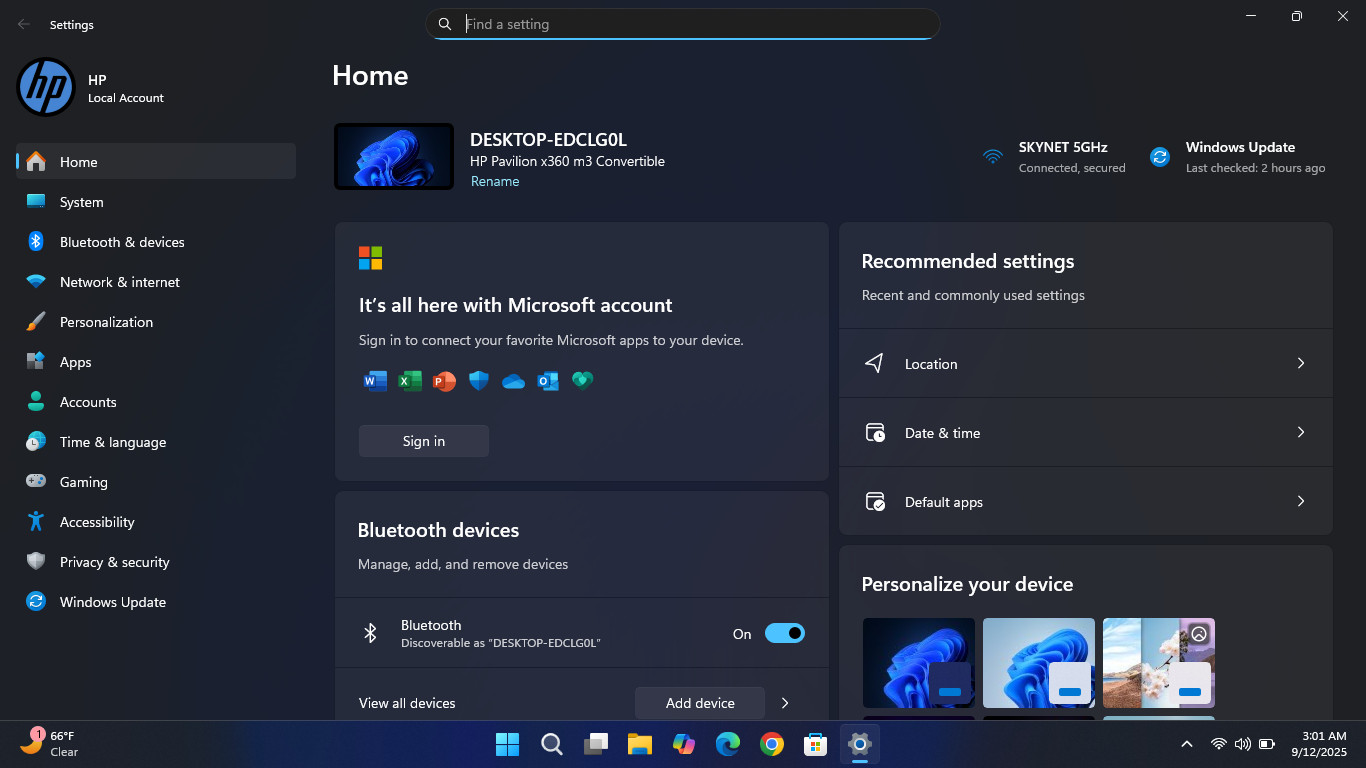Turn off the Bluetooth toggle
The height and width of the screenshot is (768, 1366).
[x=785, y=633]
